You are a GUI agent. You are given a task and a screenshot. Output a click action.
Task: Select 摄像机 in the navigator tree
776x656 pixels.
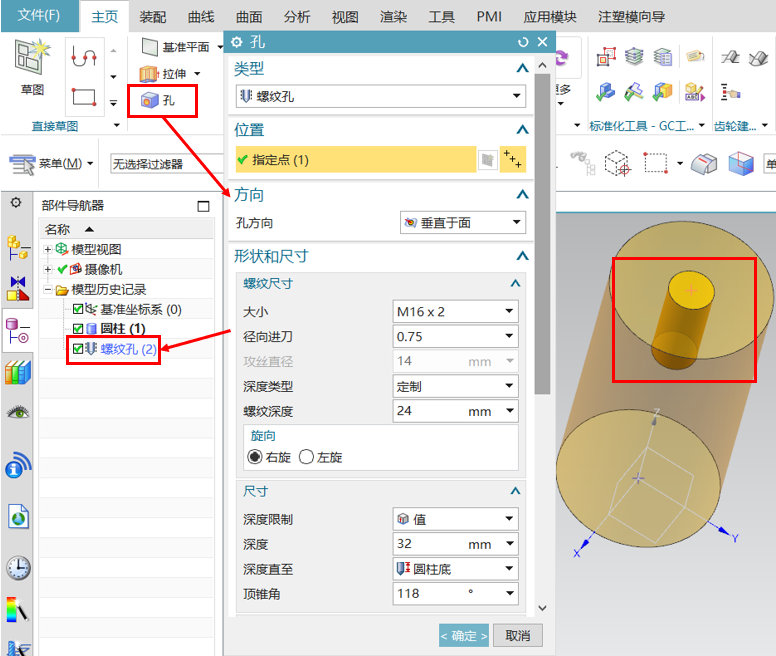(x=103, y=269)
